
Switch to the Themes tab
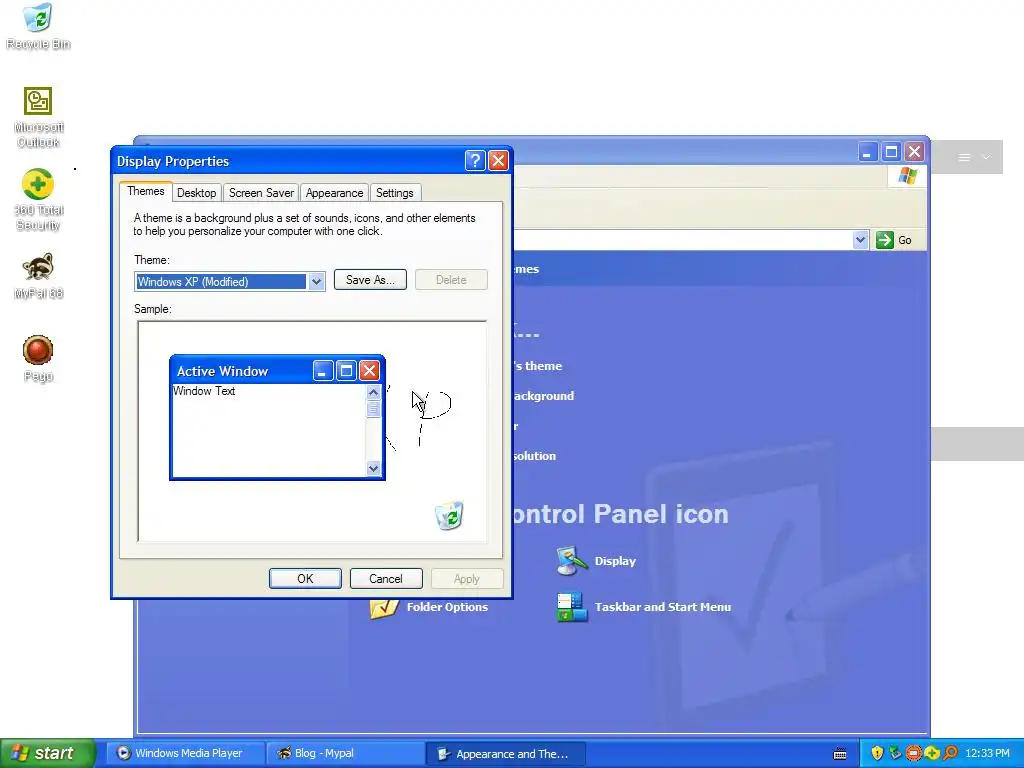146,191
